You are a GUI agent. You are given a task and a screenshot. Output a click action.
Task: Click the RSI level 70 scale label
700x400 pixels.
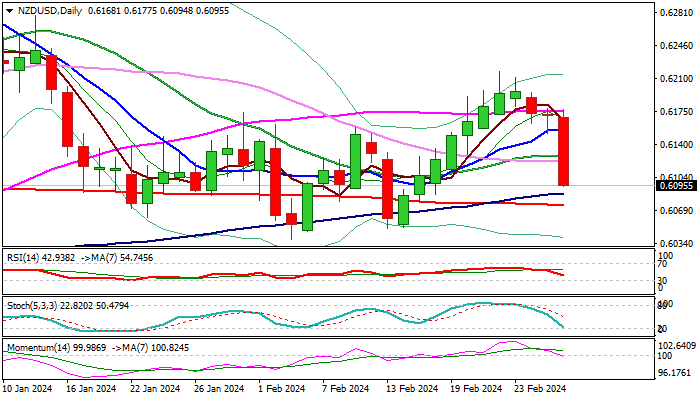(663, 264)
